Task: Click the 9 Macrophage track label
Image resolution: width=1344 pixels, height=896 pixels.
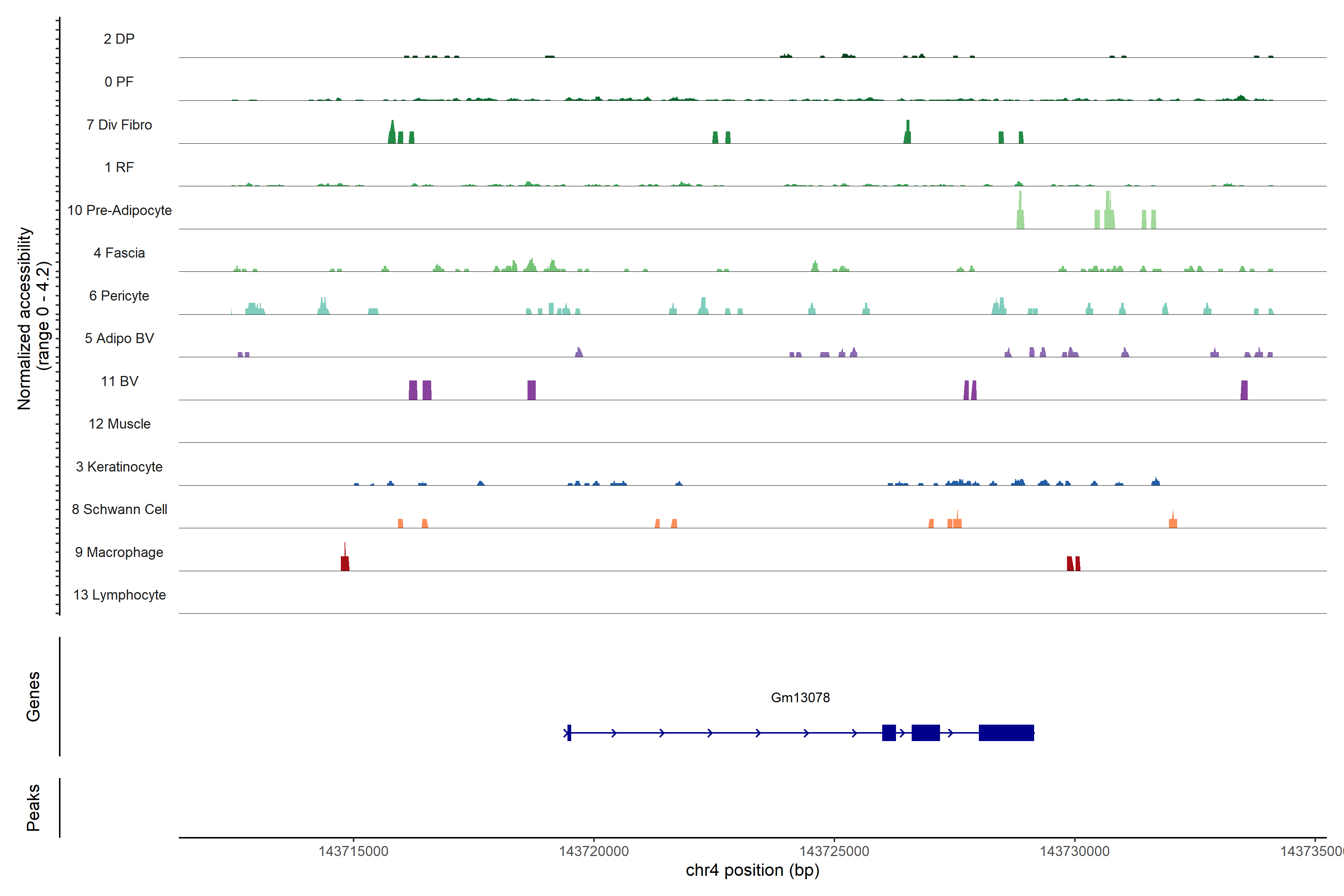Action: tap(119, 552)
